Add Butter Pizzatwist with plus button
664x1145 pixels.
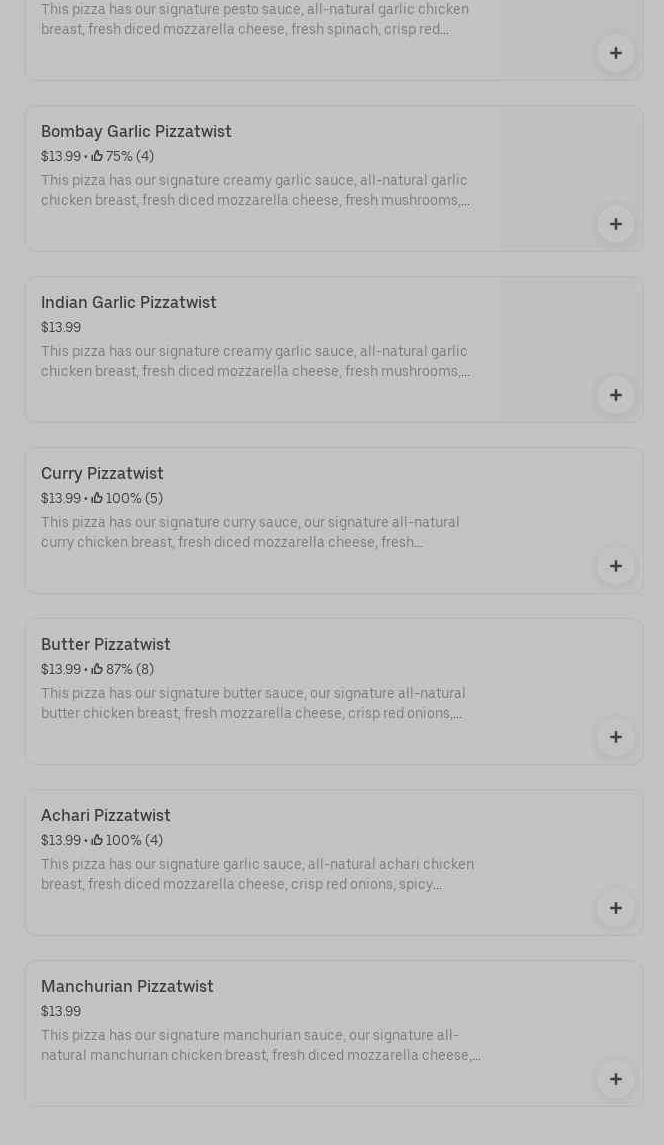tap(615, 737)
